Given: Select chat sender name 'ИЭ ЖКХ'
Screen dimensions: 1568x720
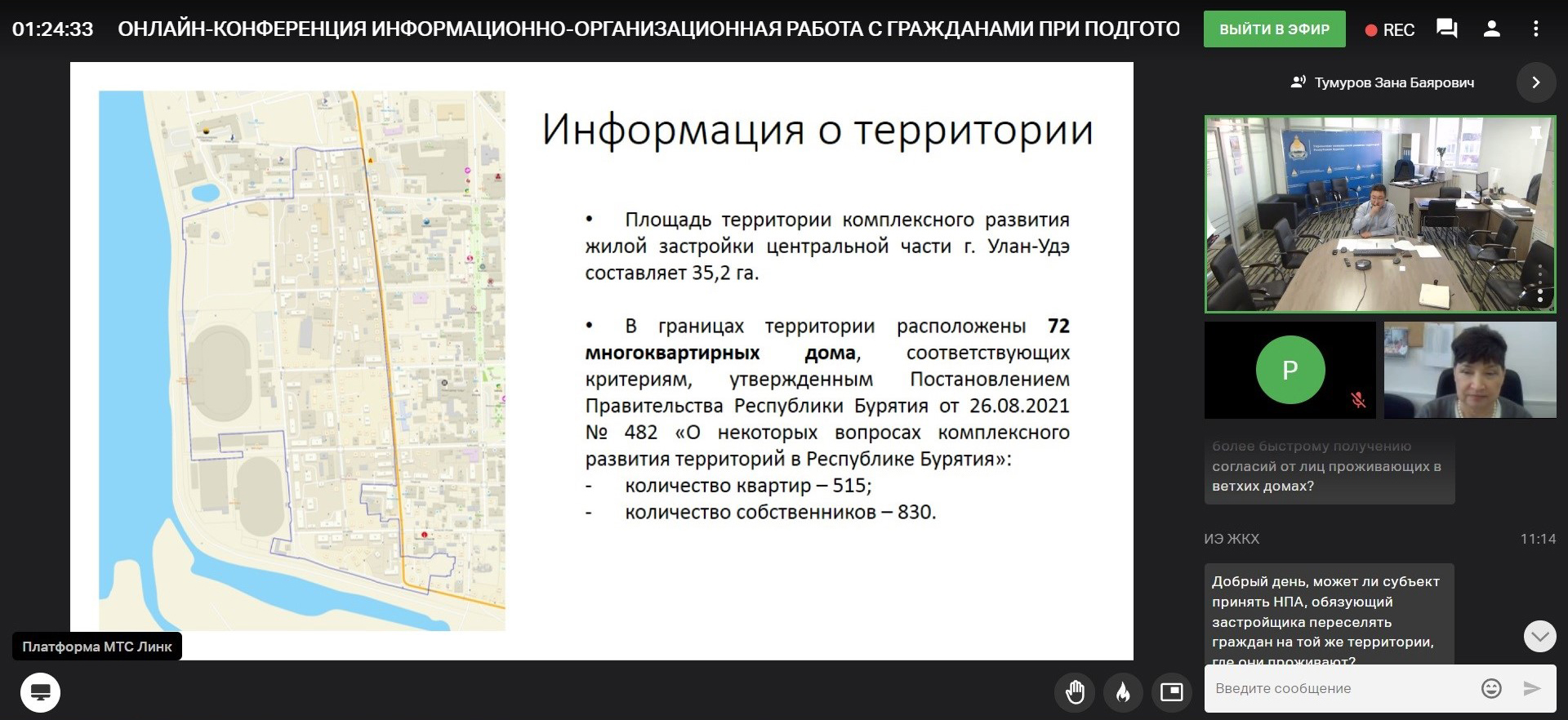Looking at the screenshot, I should click(1232, 539).
